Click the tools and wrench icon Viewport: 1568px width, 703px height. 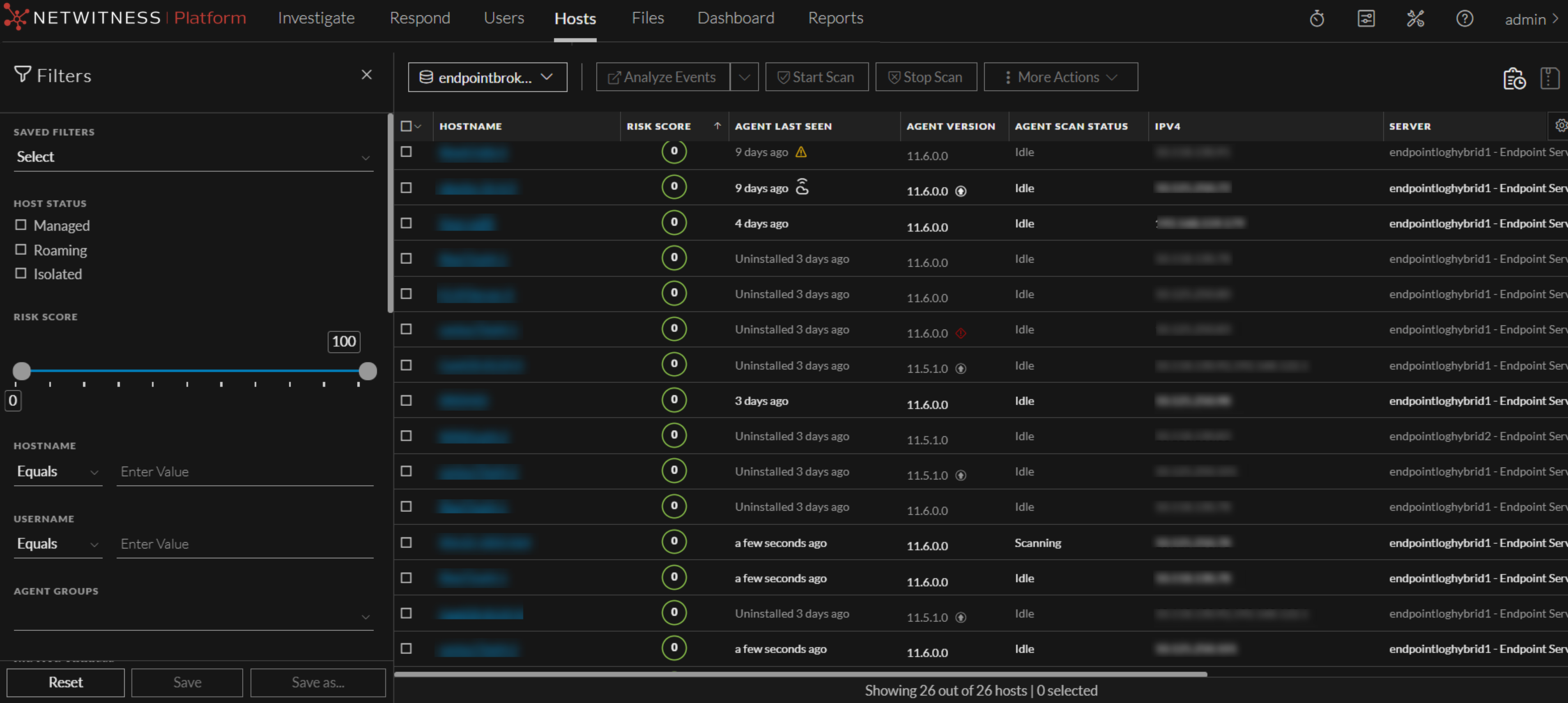[1415, 18]
